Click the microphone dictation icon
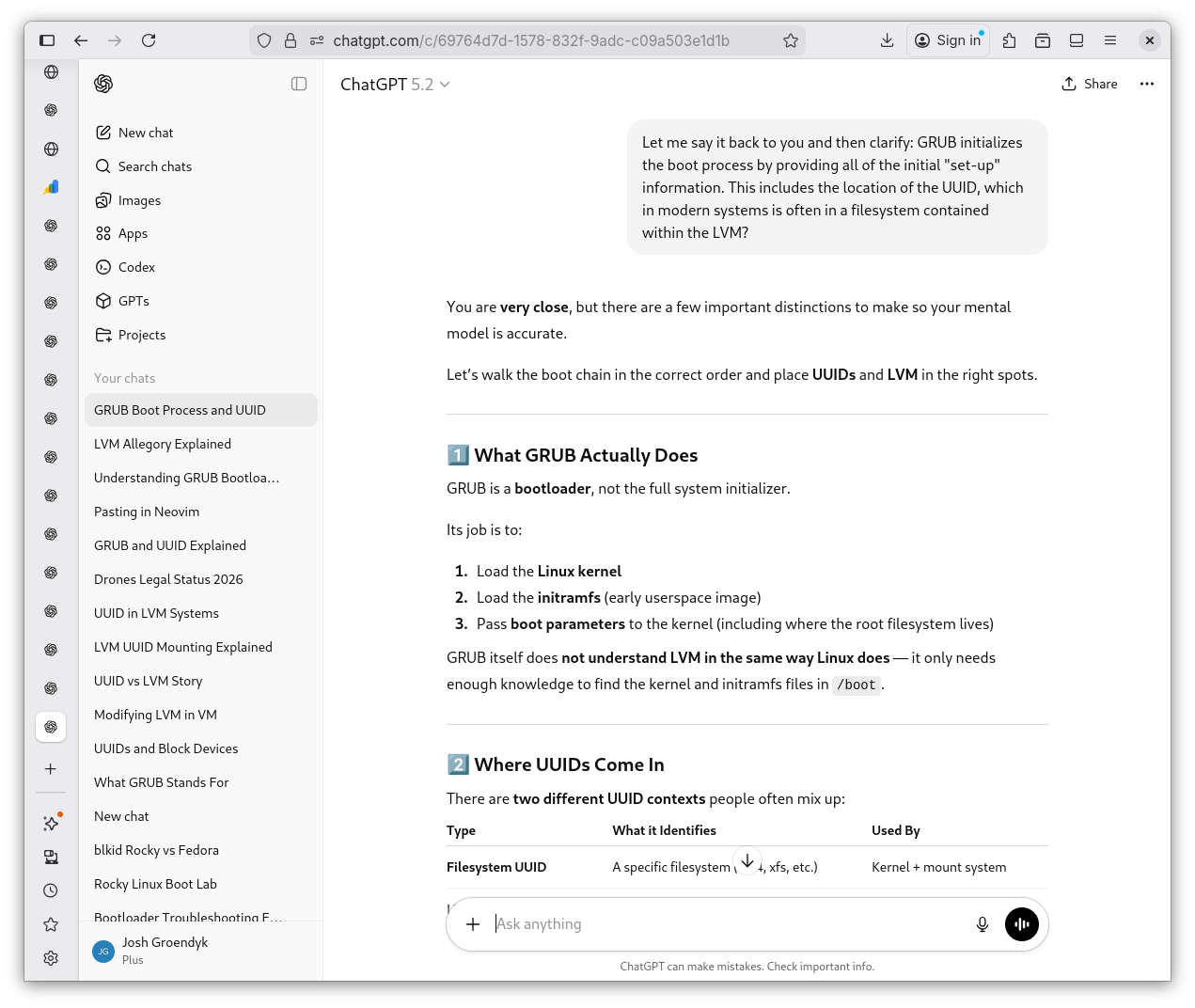 (982, 924)
